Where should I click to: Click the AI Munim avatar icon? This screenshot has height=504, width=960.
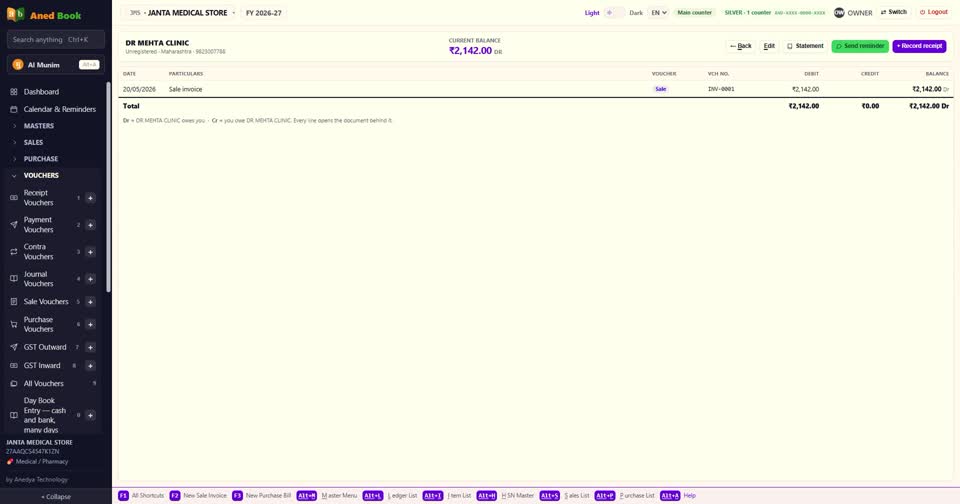click(x=18, y=65)
